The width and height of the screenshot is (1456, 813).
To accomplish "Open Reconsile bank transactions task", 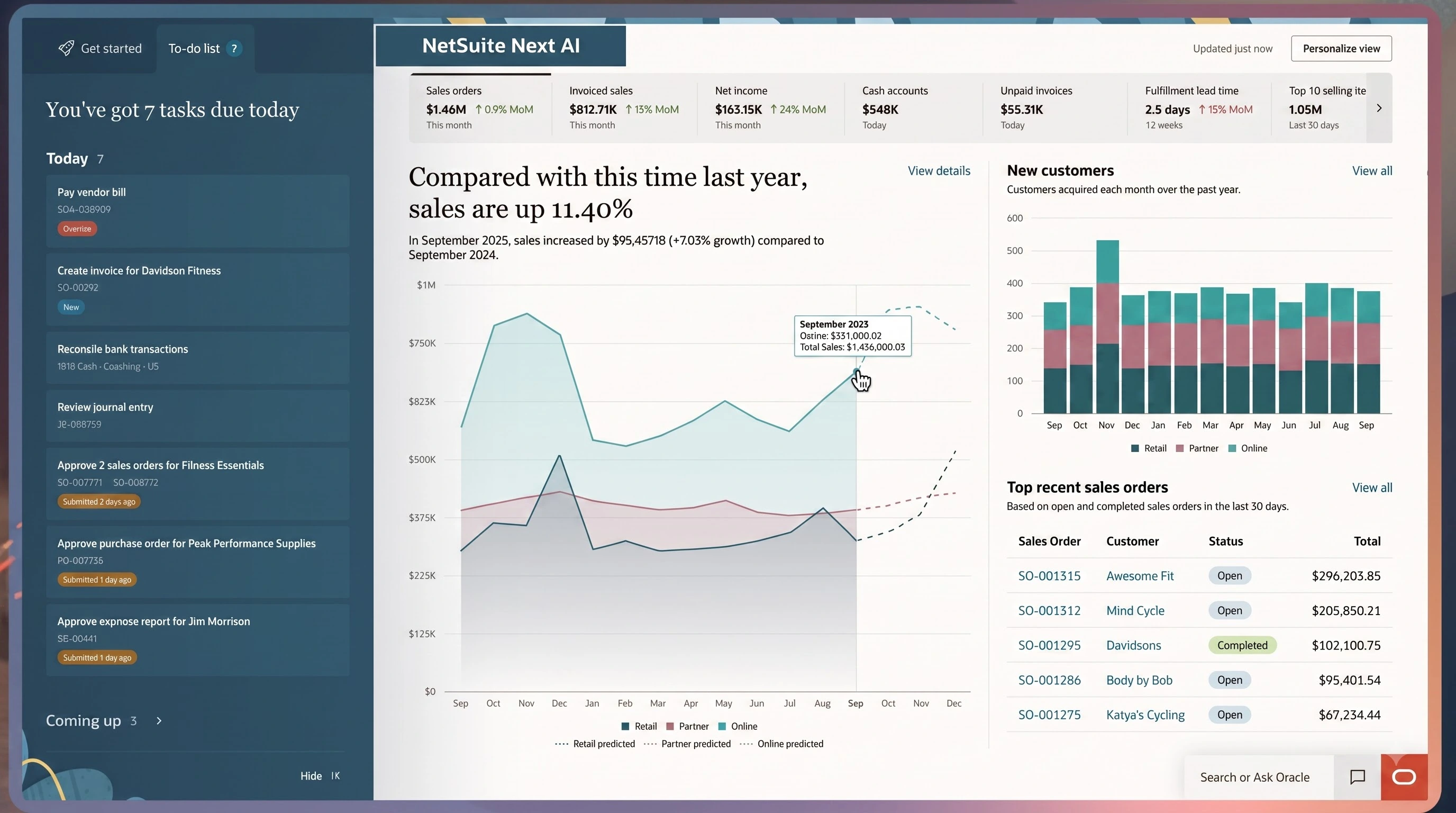I will [x=198, y=357].
